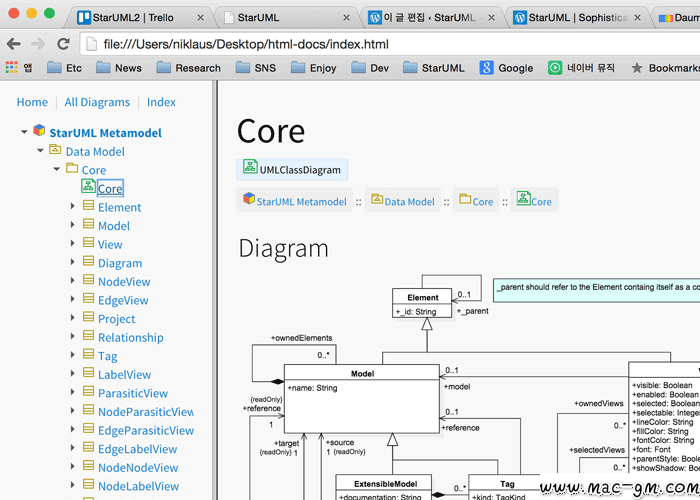Click the Bookmarks star icon
700x500 pixels.
(x=637, y=68)
